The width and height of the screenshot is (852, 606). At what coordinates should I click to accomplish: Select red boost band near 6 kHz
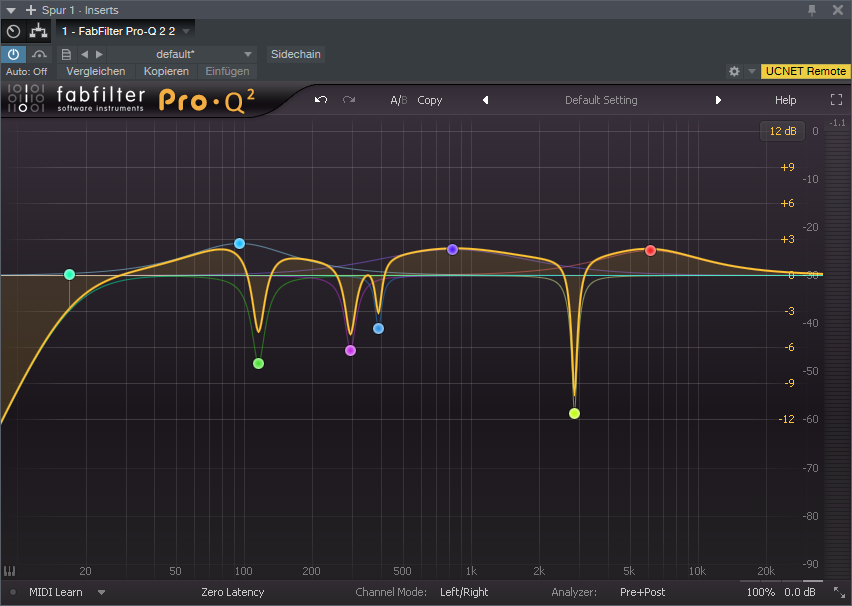click(x=650, y=251)
